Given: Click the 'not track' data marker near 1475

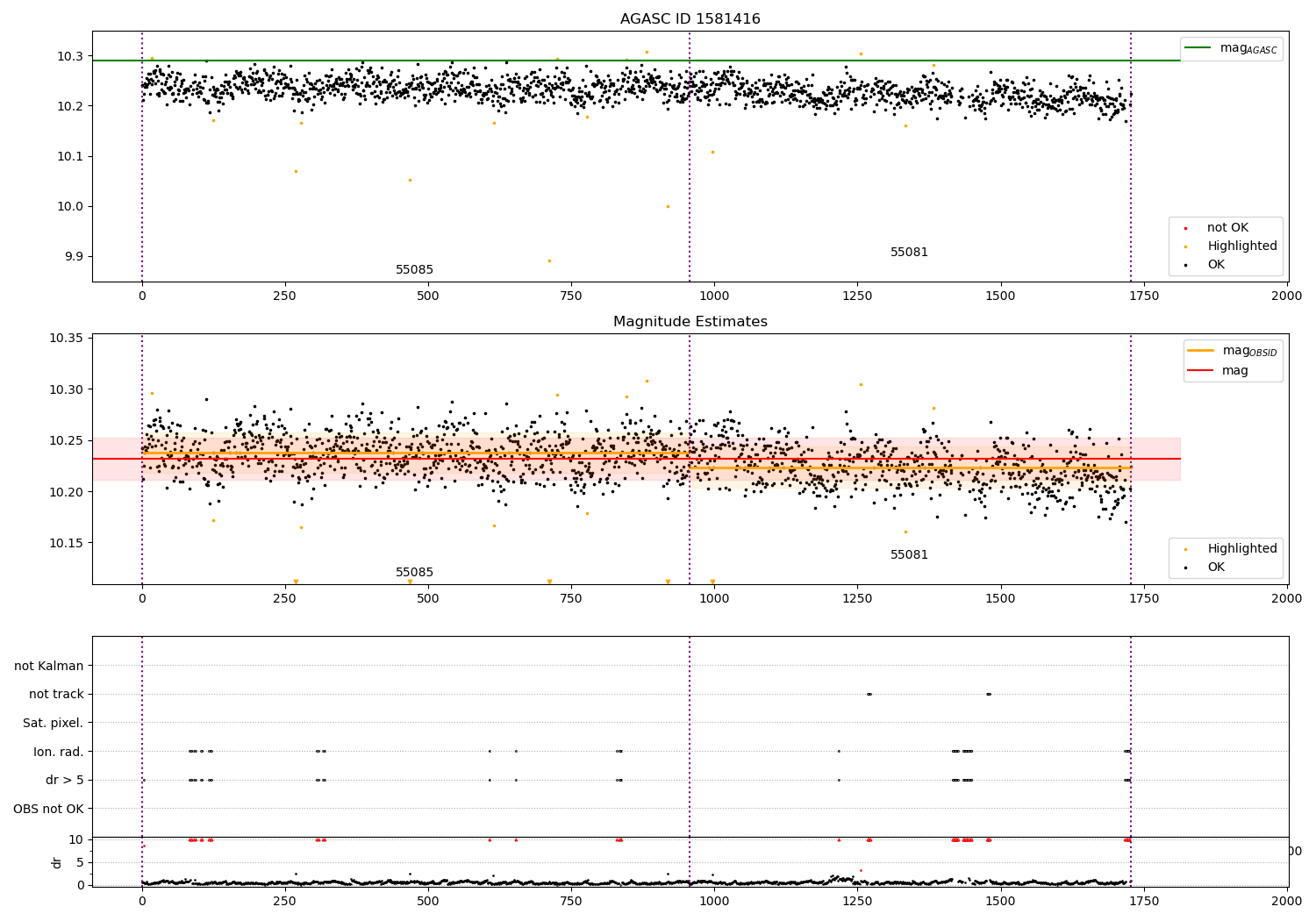Looking at the screenshot, I should (989, 694).
